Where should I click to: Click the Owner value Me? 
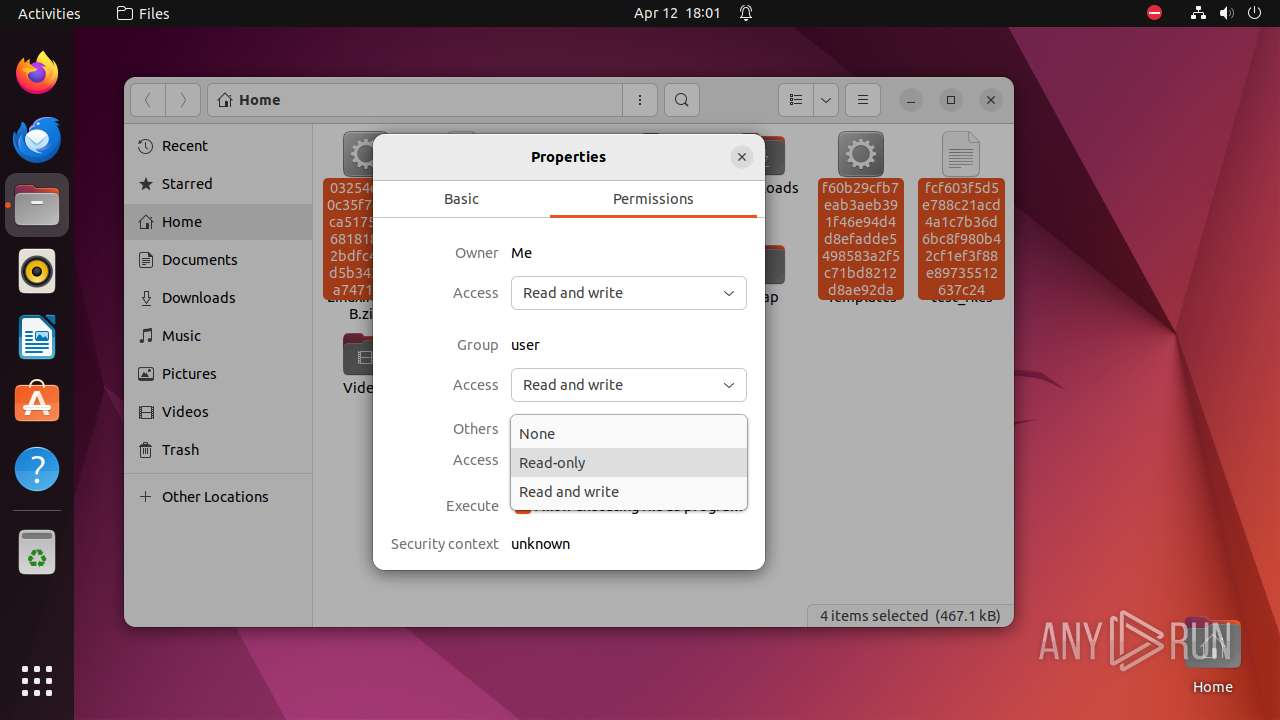(521, 253)
